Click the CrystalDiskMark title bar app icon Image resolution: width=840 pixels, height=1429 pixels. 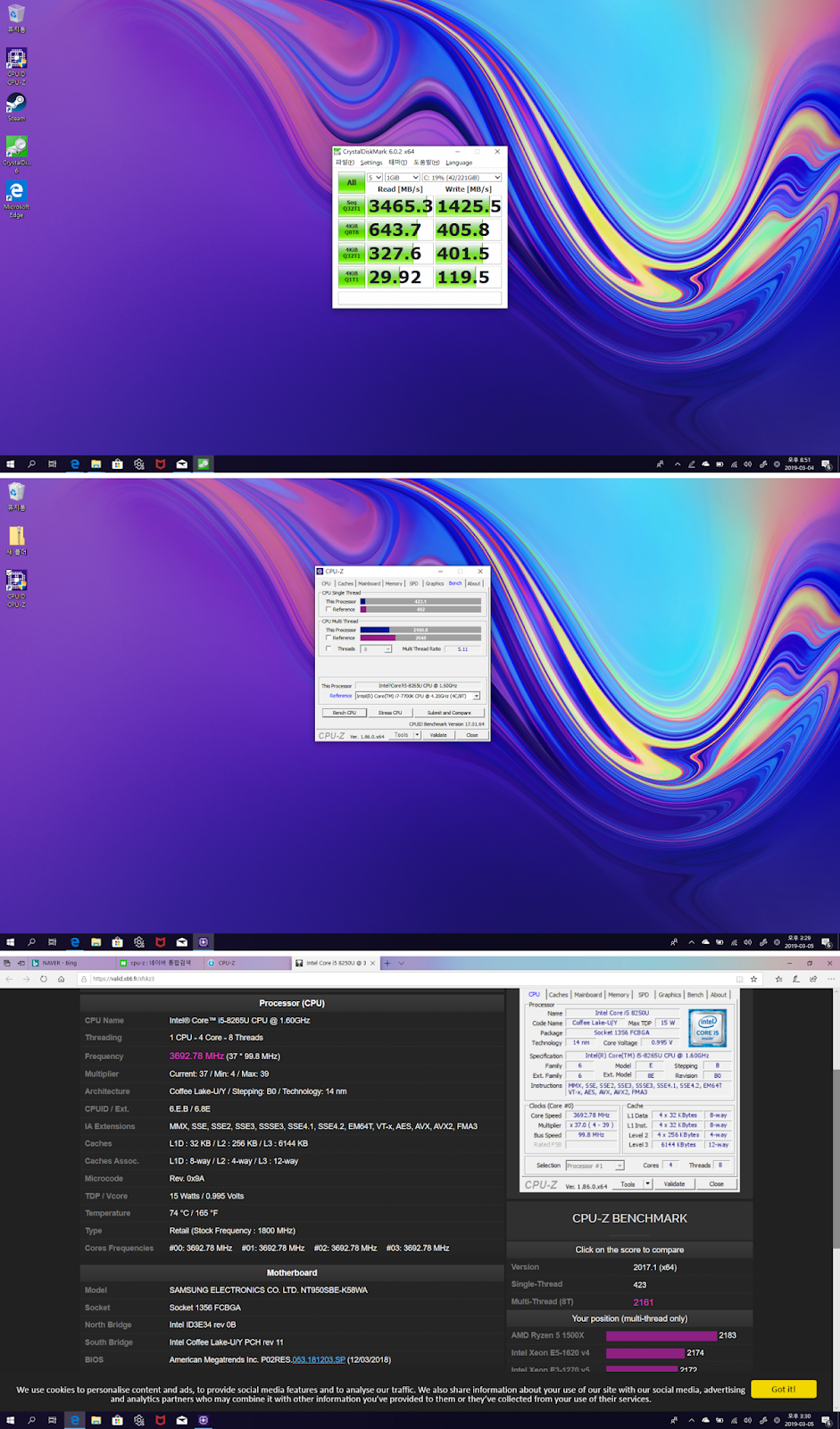pos(337,152)
